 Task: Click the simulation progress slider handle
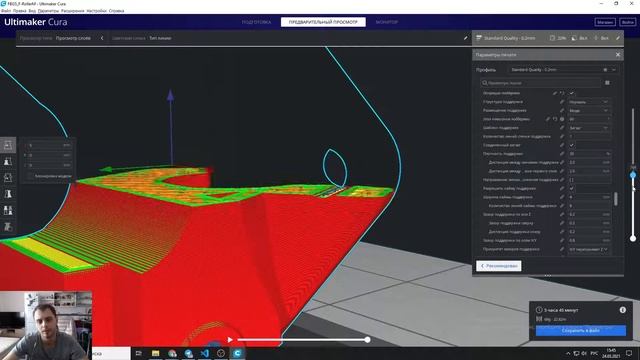367,340
